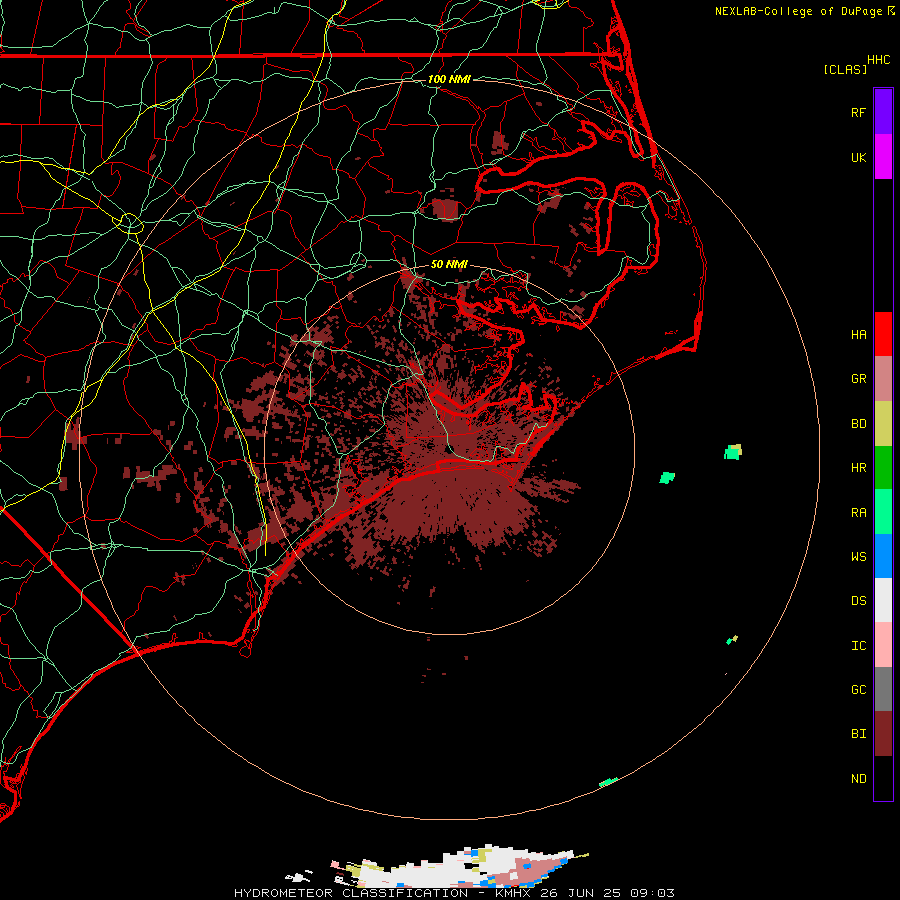Click the RF legend label
900x900 pixels.
858,112
